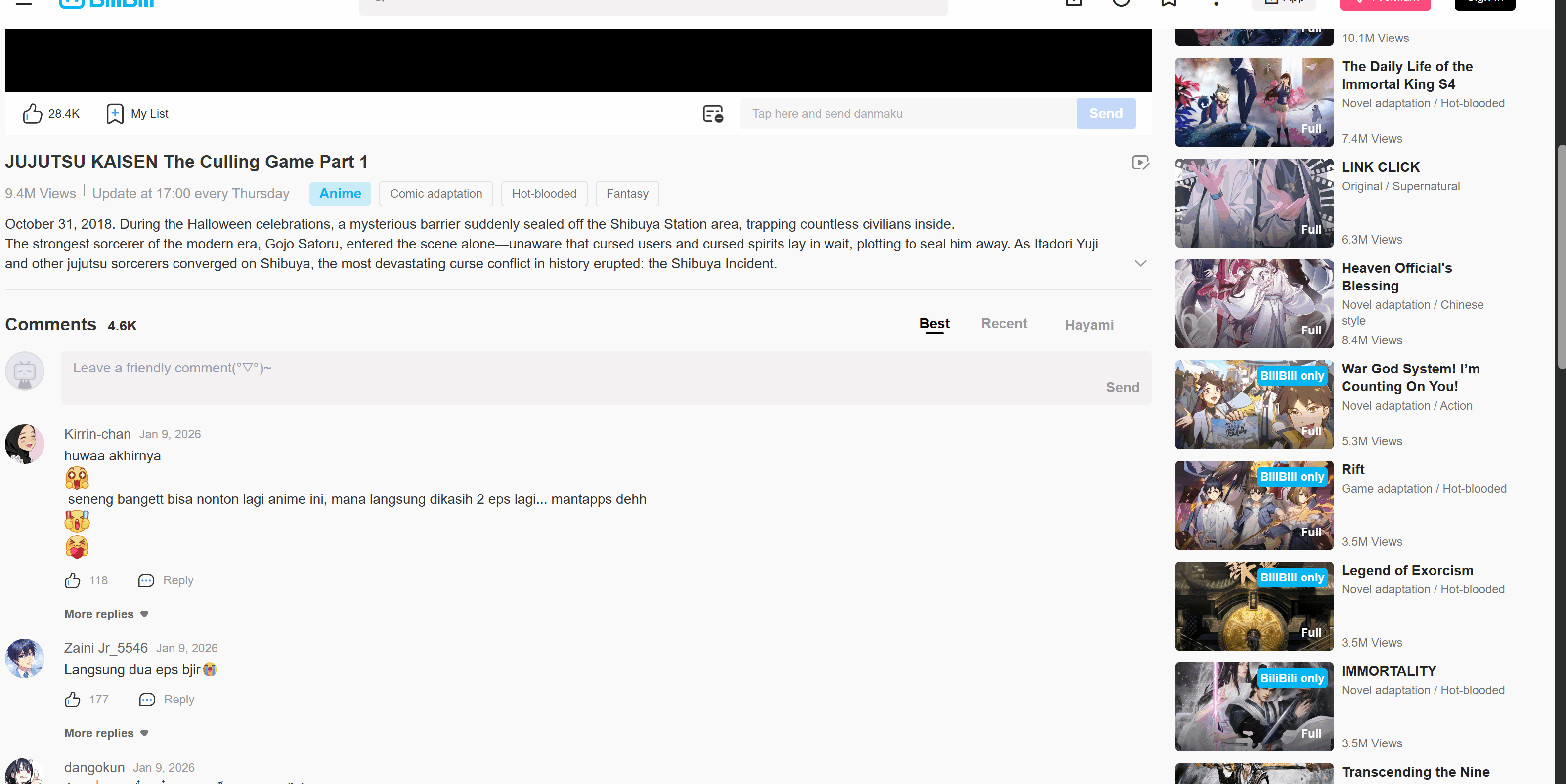
Task: Click 'Update at 17:00 every Thursday' text
Action: tap(190, 193)
